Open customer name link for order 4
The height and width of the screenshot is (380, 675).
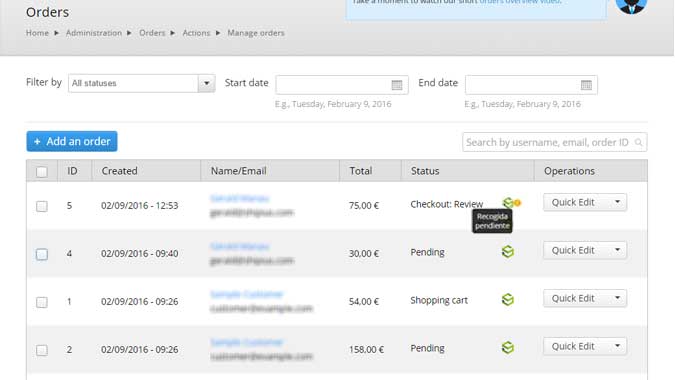239,247
